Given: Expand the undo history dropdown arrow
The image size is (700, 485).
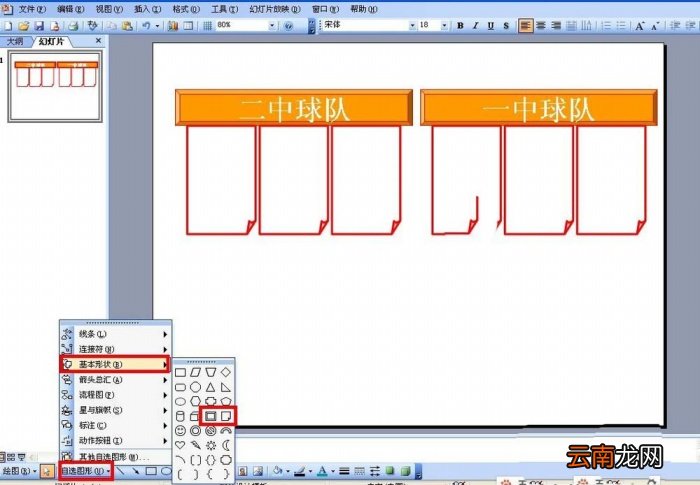Looking at the screenshot, I should point(157,26).
